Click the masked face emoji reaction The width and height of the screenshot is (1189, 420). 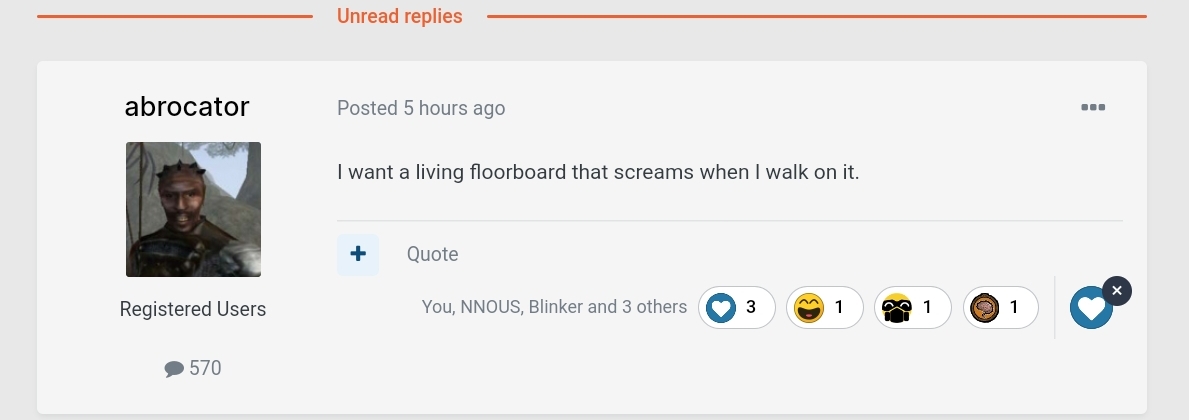pos(912,308)
